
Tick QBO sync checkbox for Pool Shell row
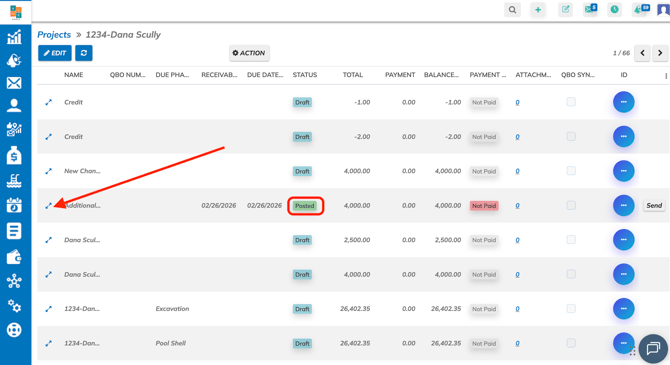[x=571, y=343]
